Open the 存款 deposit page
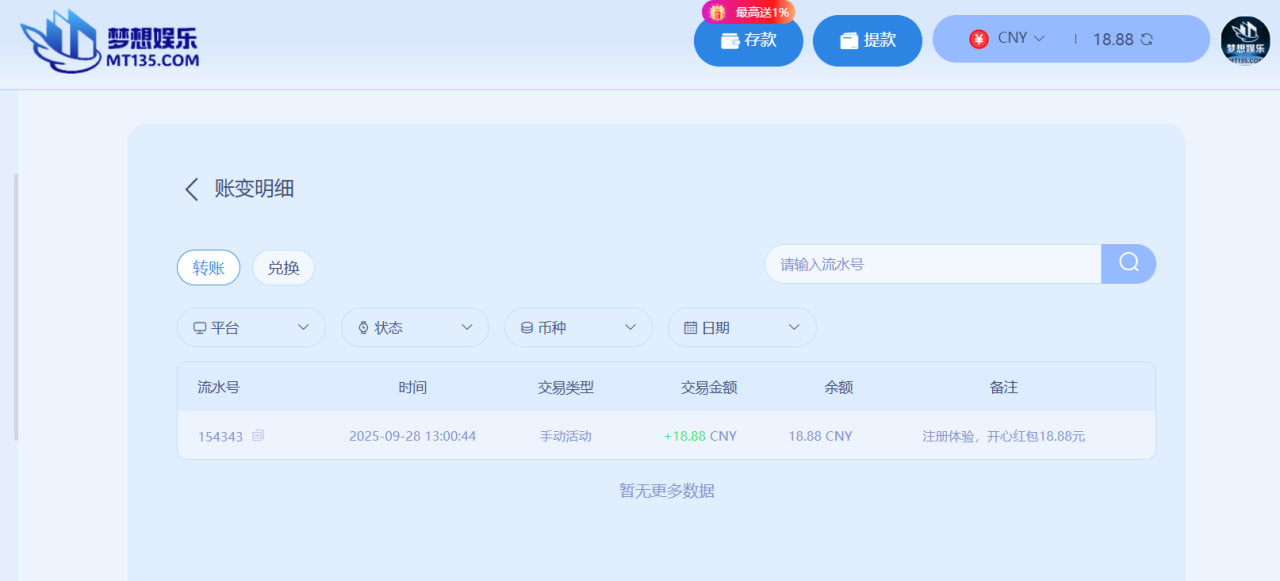 coord(748,41)
